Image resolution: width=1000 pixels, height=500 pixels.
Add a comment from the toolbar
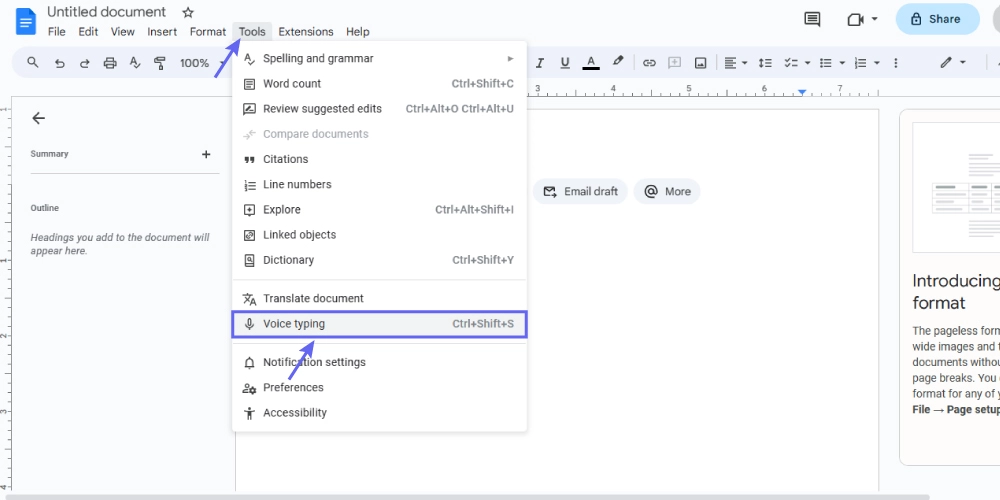[675, 62]
